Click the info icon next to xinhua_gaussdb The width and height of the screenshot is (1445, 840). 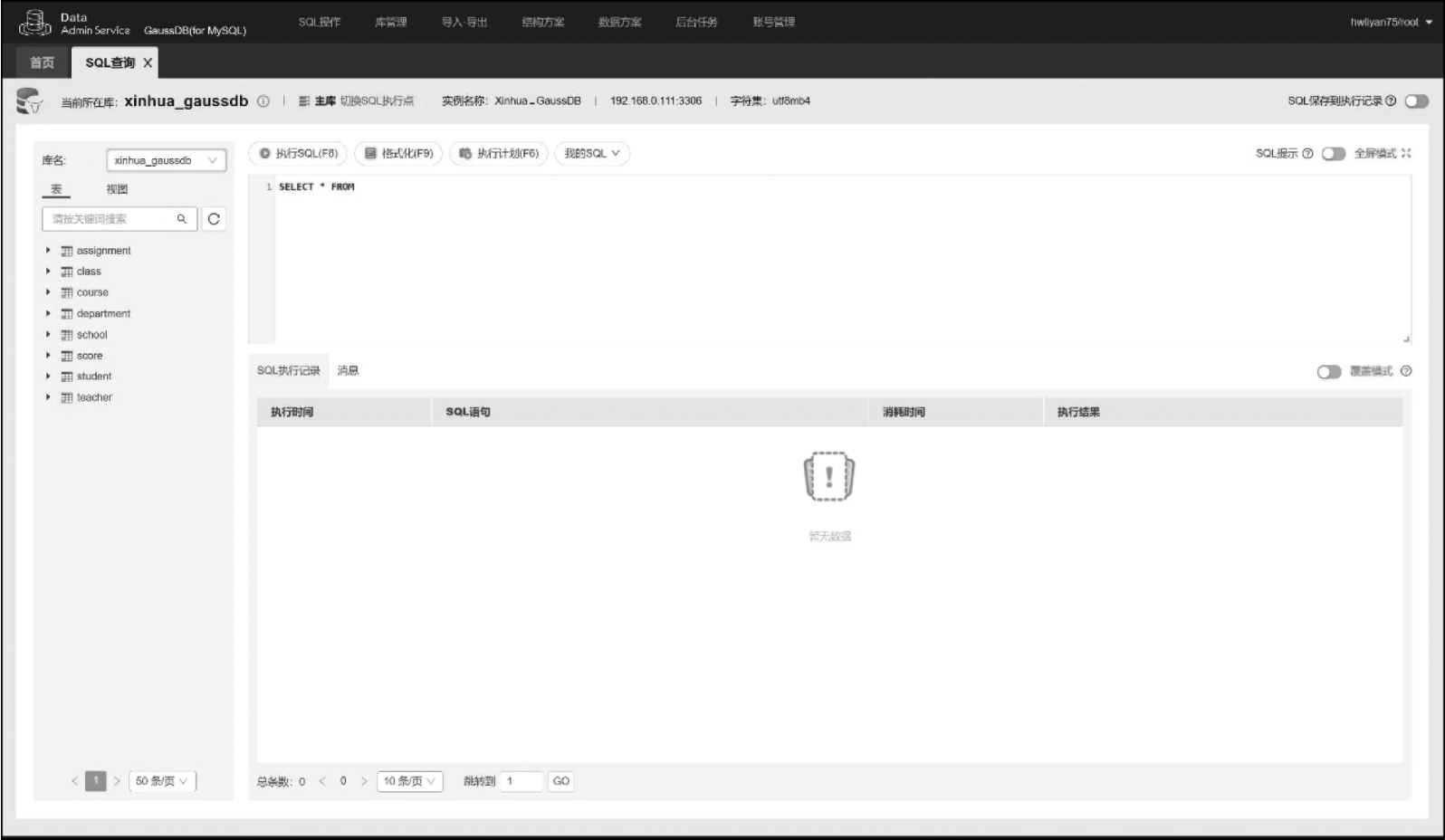tap(263, 101)
